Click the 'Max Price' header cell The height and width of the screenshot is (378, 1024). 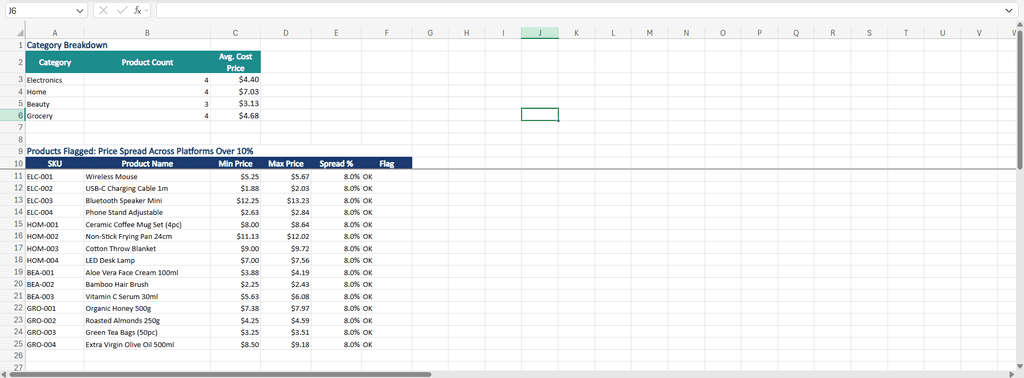[286, 164]
